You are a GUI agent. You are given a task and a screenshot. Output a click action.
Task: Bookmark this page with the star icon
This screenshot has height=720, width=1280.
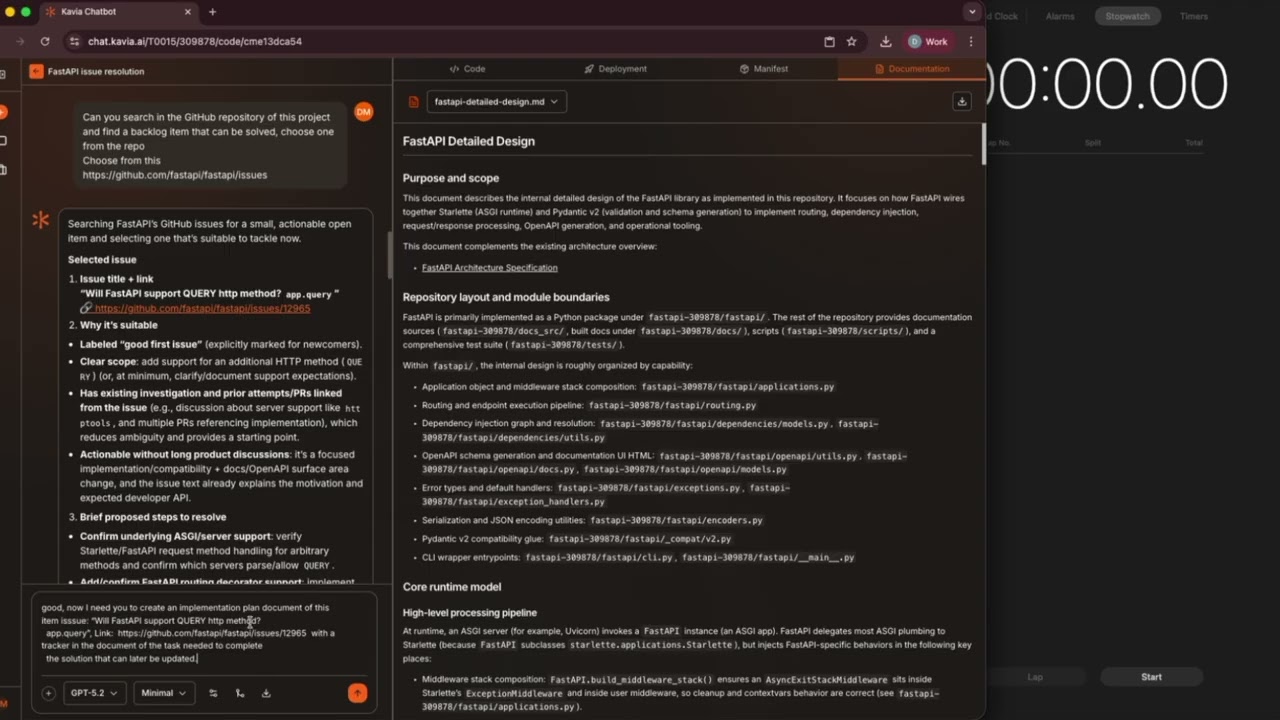point(852,42)
